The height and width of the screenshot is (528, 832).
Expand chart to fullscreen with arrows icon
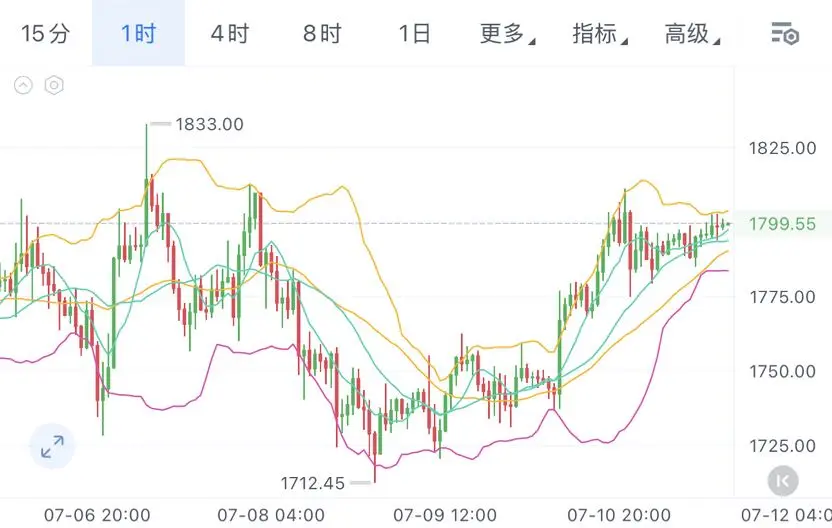pos(52,447)
